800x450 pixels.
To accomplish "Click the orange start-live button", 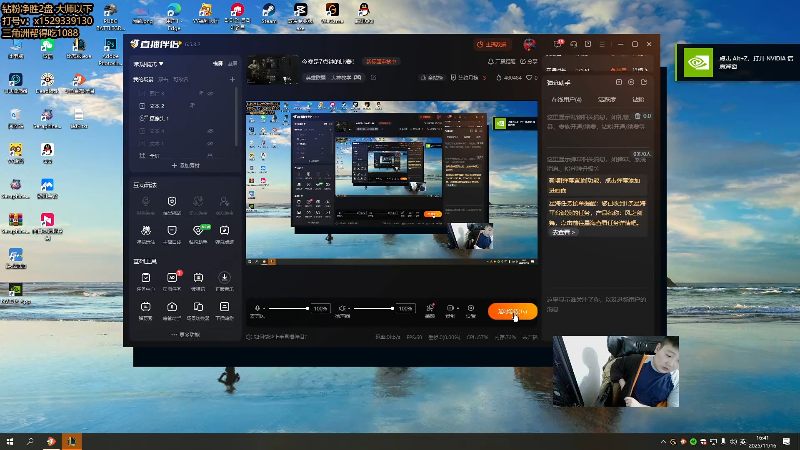I will point(512,311).
